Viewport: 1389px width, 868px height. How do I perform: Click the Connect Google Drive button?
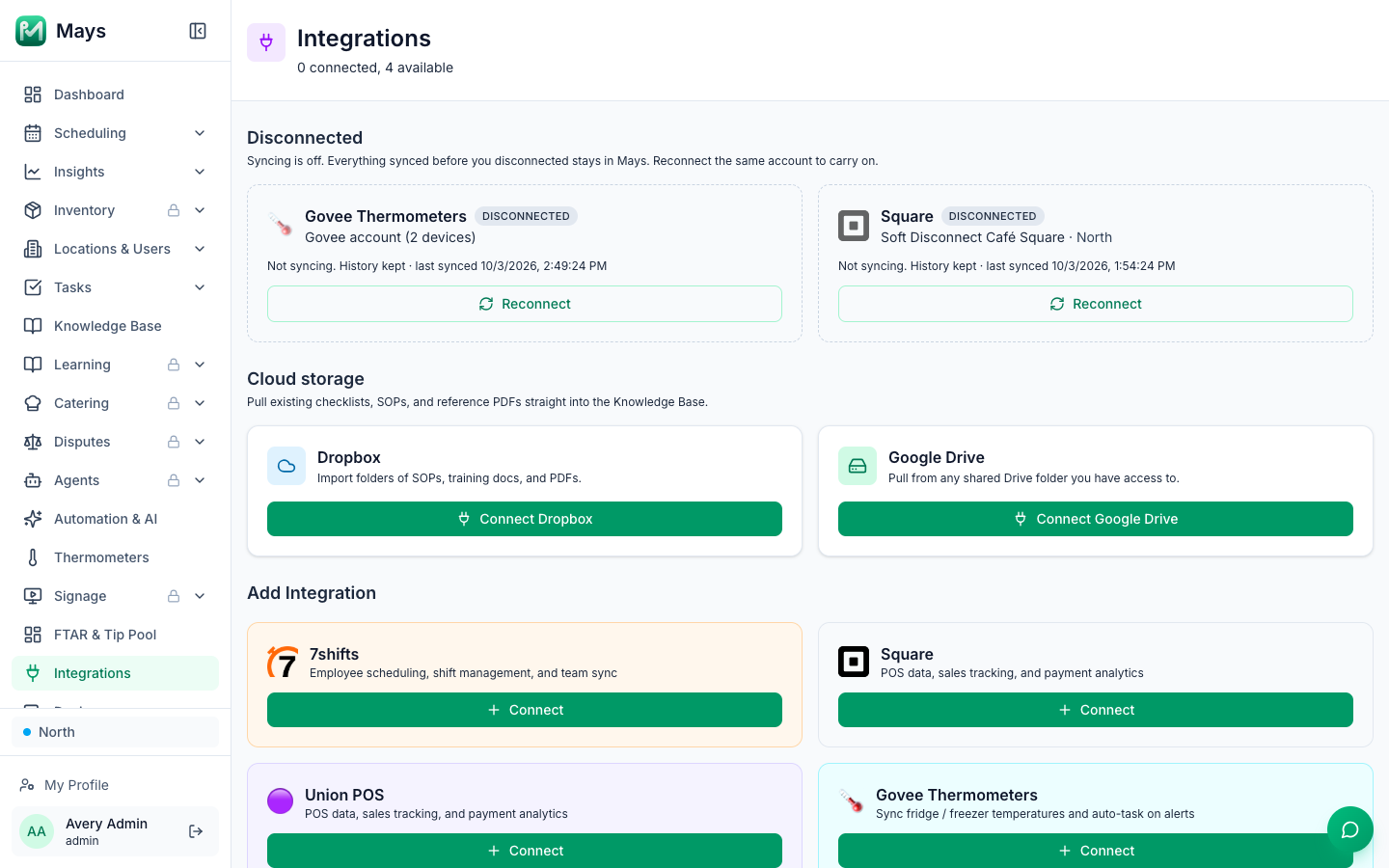point(1096,519)
